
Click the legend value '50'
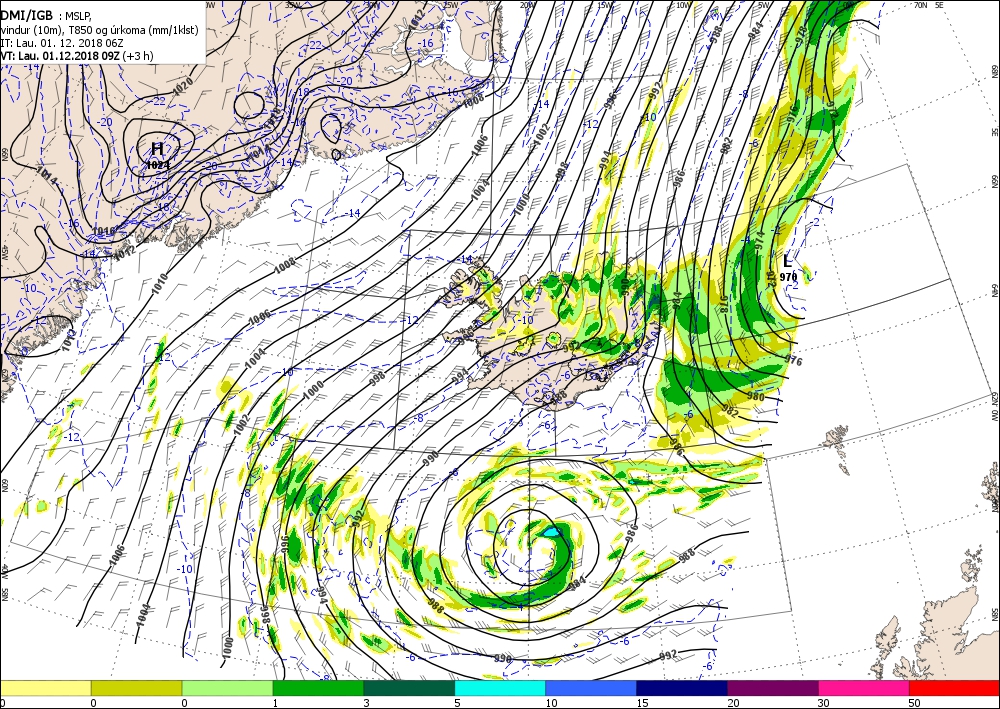coord(915,703)
